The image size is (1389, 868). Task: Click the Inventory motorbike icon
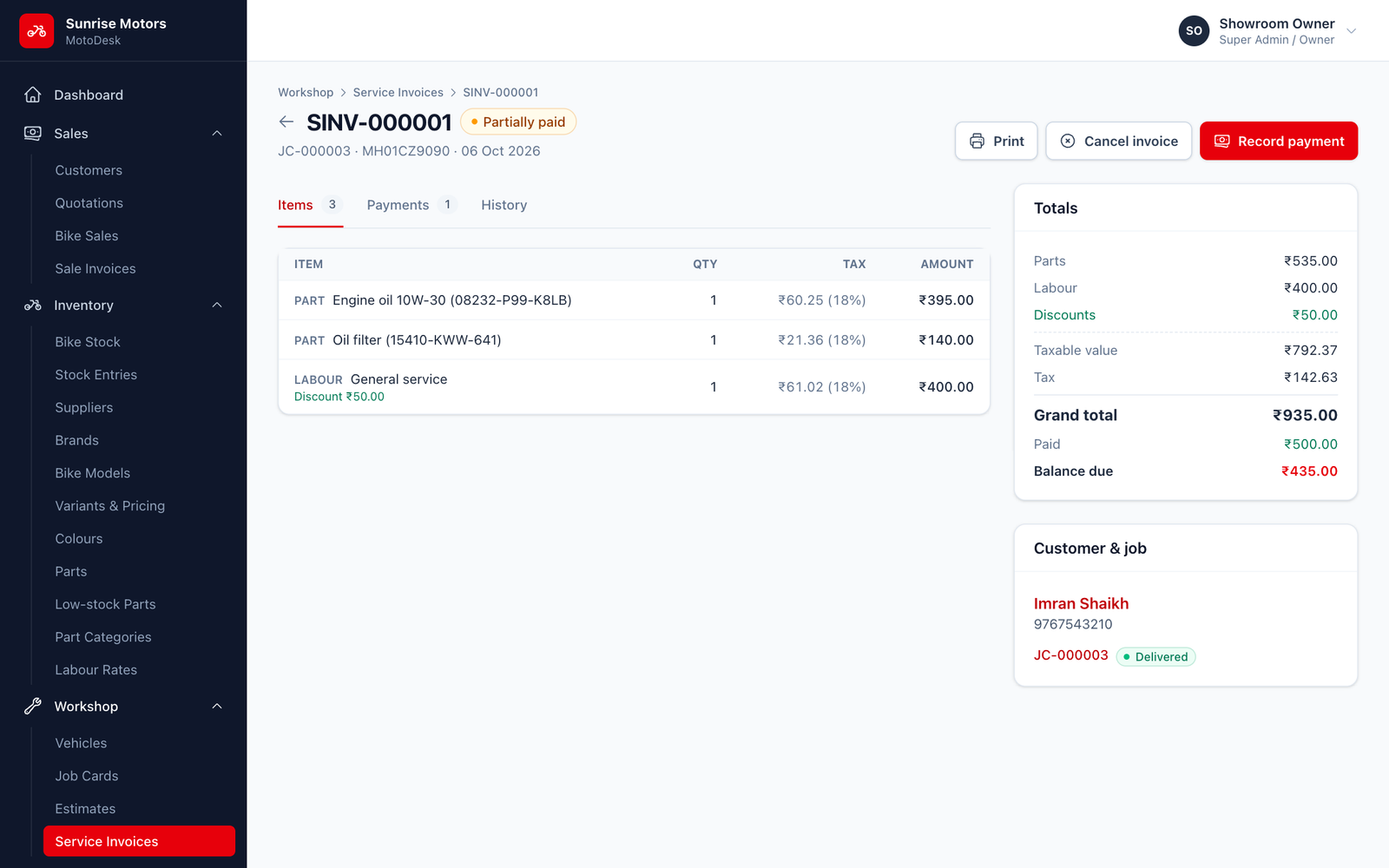click(33, 305)
